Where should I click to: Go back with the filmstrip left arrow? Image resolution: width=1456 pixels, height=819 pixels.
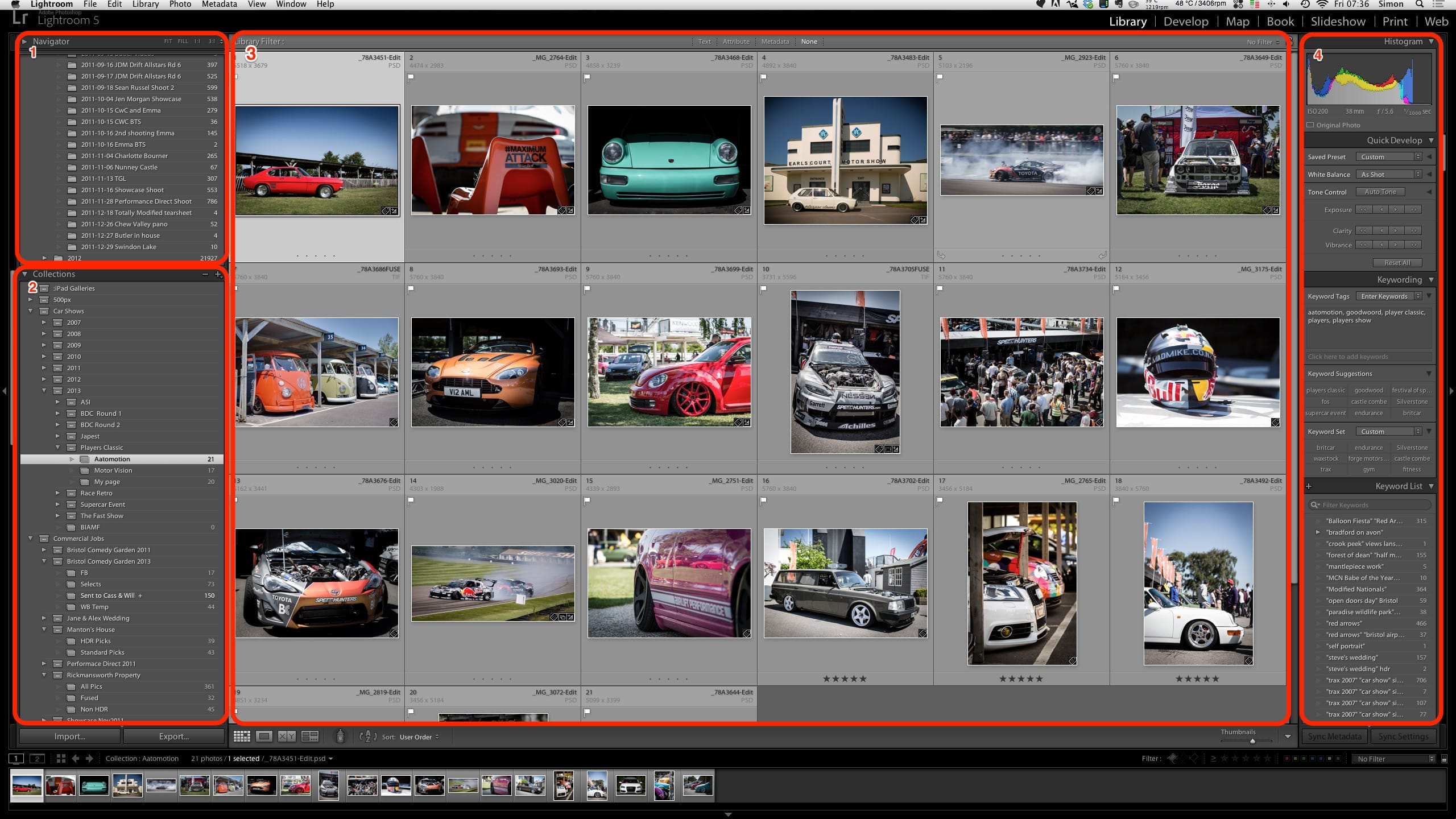(76, 759)
